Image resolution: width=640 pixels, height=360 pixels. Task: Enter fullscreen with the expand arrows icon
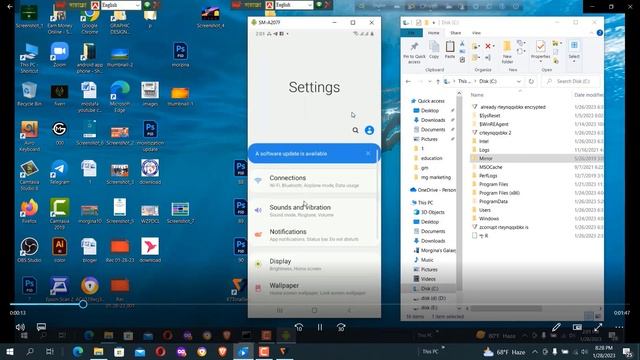point(598,327)
